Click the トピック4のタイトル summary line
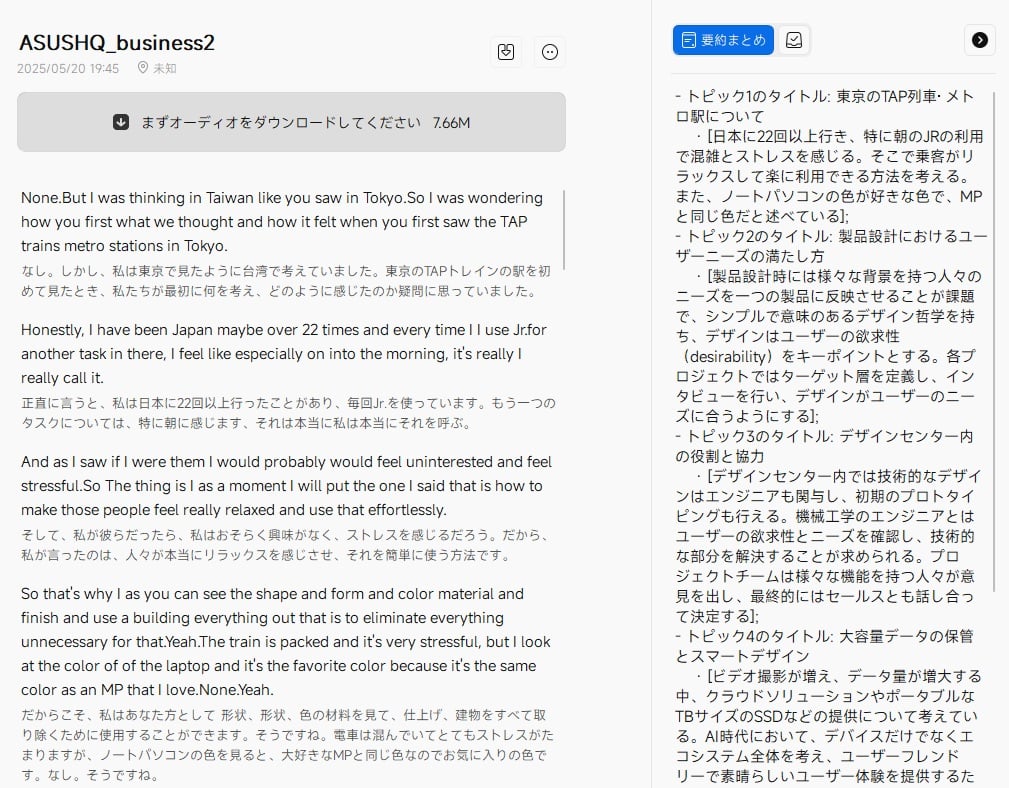Image resolution: width=1009 pixels, height=788 pixels. click(x=824, y=646)
